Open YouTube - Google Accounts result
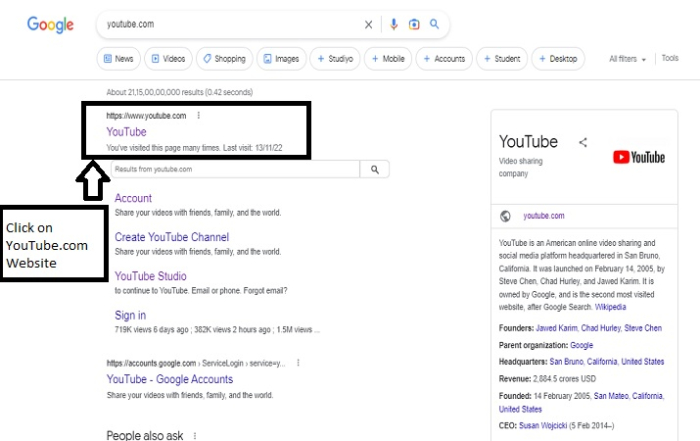The width and height of the screenshot is (700, 441). [x=170, y=379]
